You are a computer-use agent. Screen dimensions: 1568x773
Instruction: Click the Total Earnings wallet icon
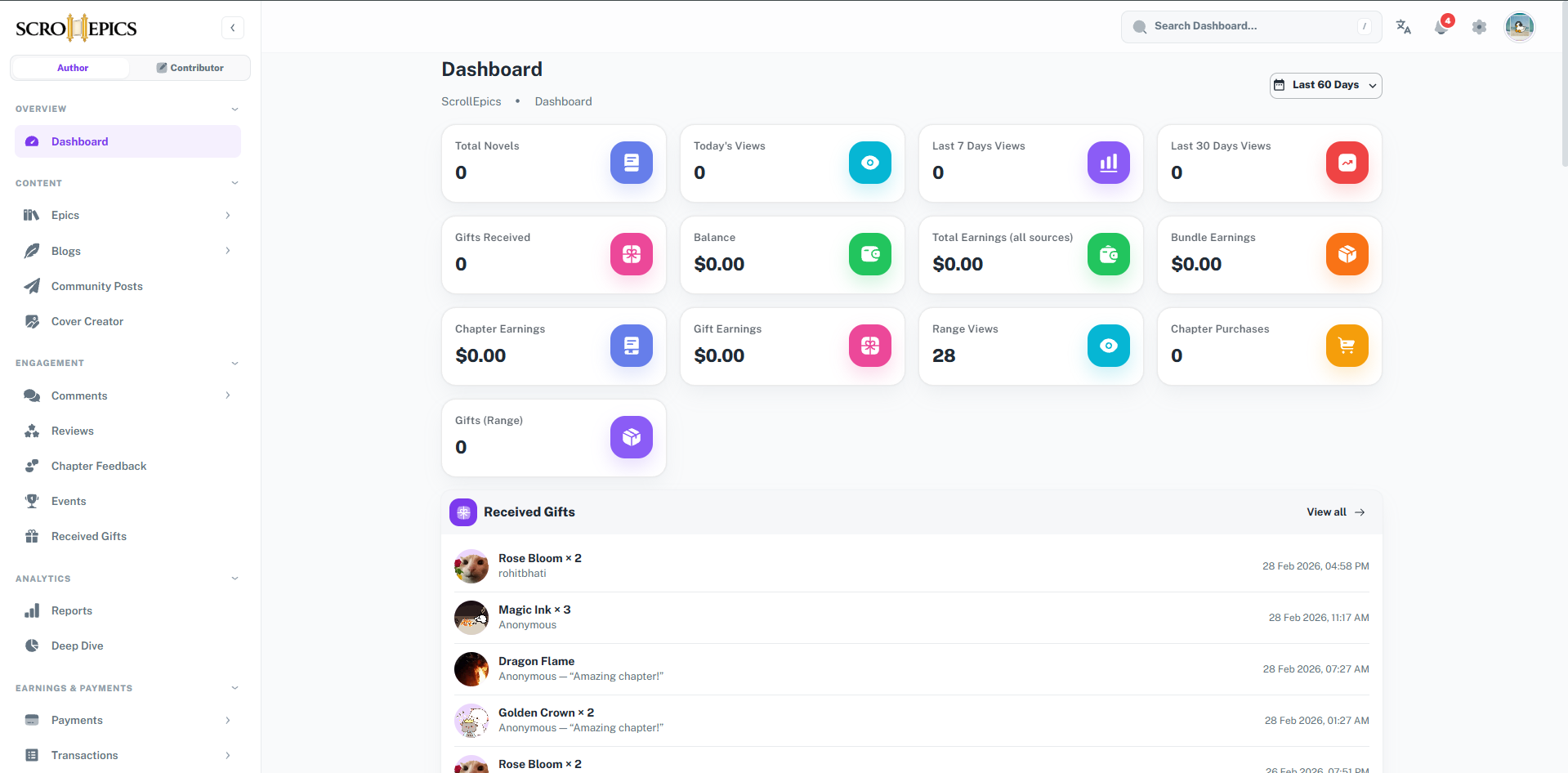tap(1109, 254)
